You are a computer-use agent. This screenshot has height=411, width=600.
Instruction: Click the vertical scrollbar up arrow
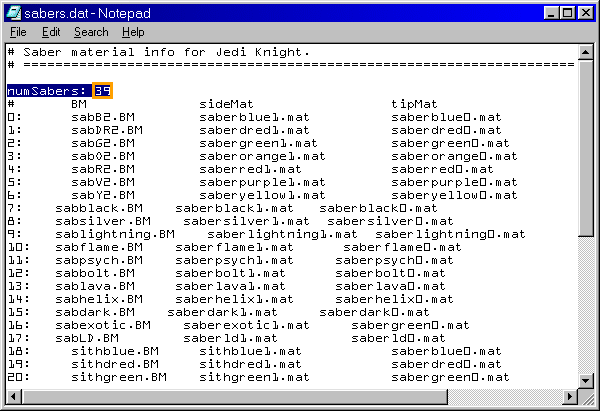(x=585, y=52)
